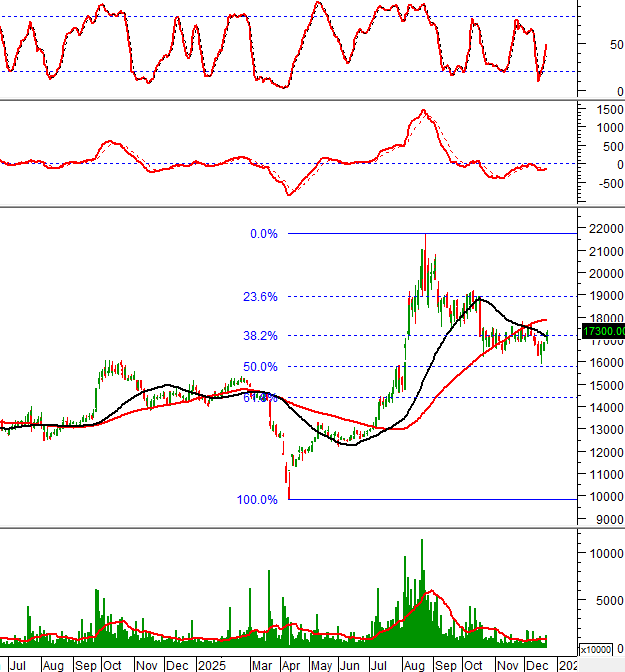
Task: Select the 9000 price axis label
Action: point(606,520)
